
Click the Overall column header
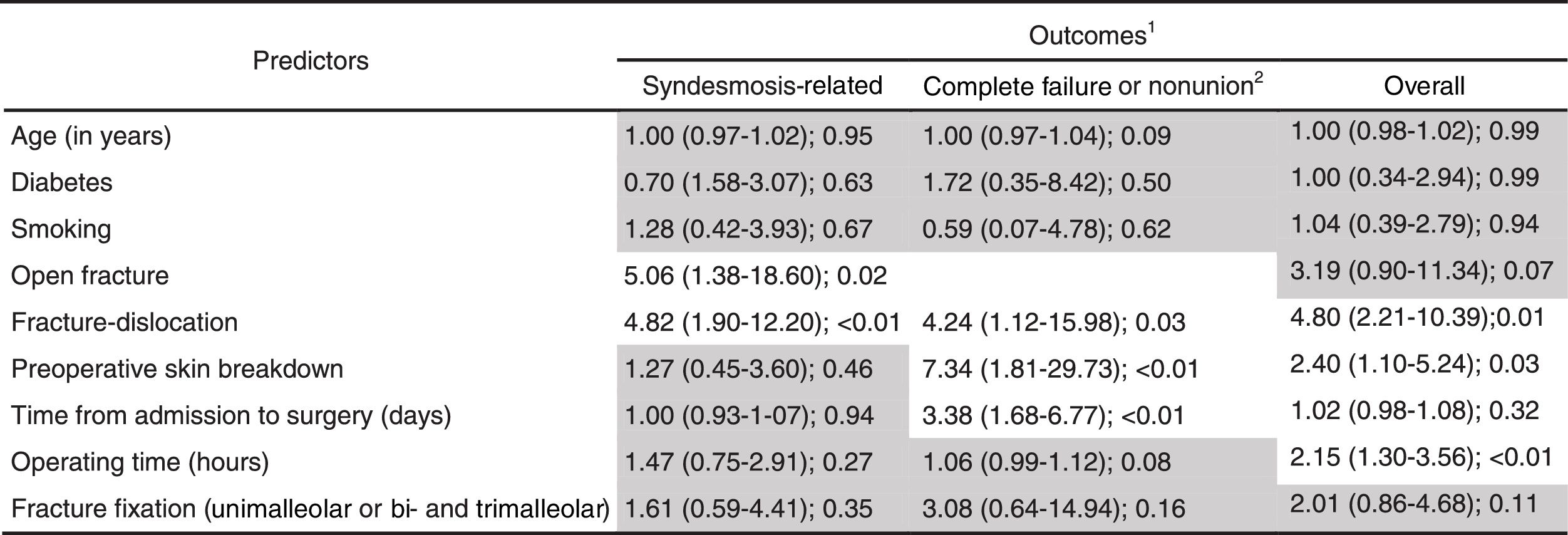coord(1423,86)
